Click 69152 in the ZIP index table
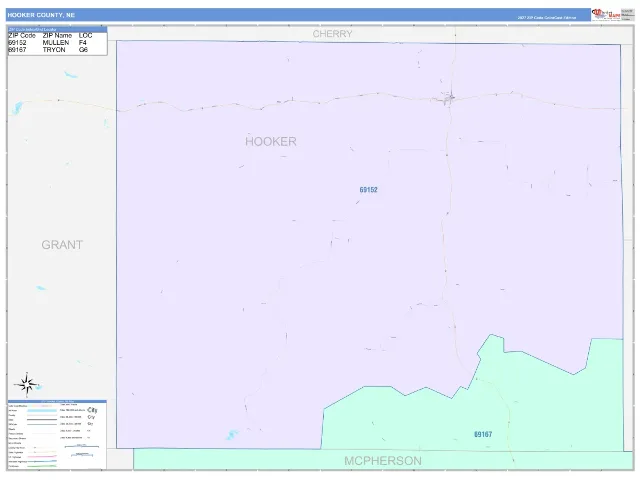Image resolution: width=640 pixels, height=480 pixels. click(18, 42)
